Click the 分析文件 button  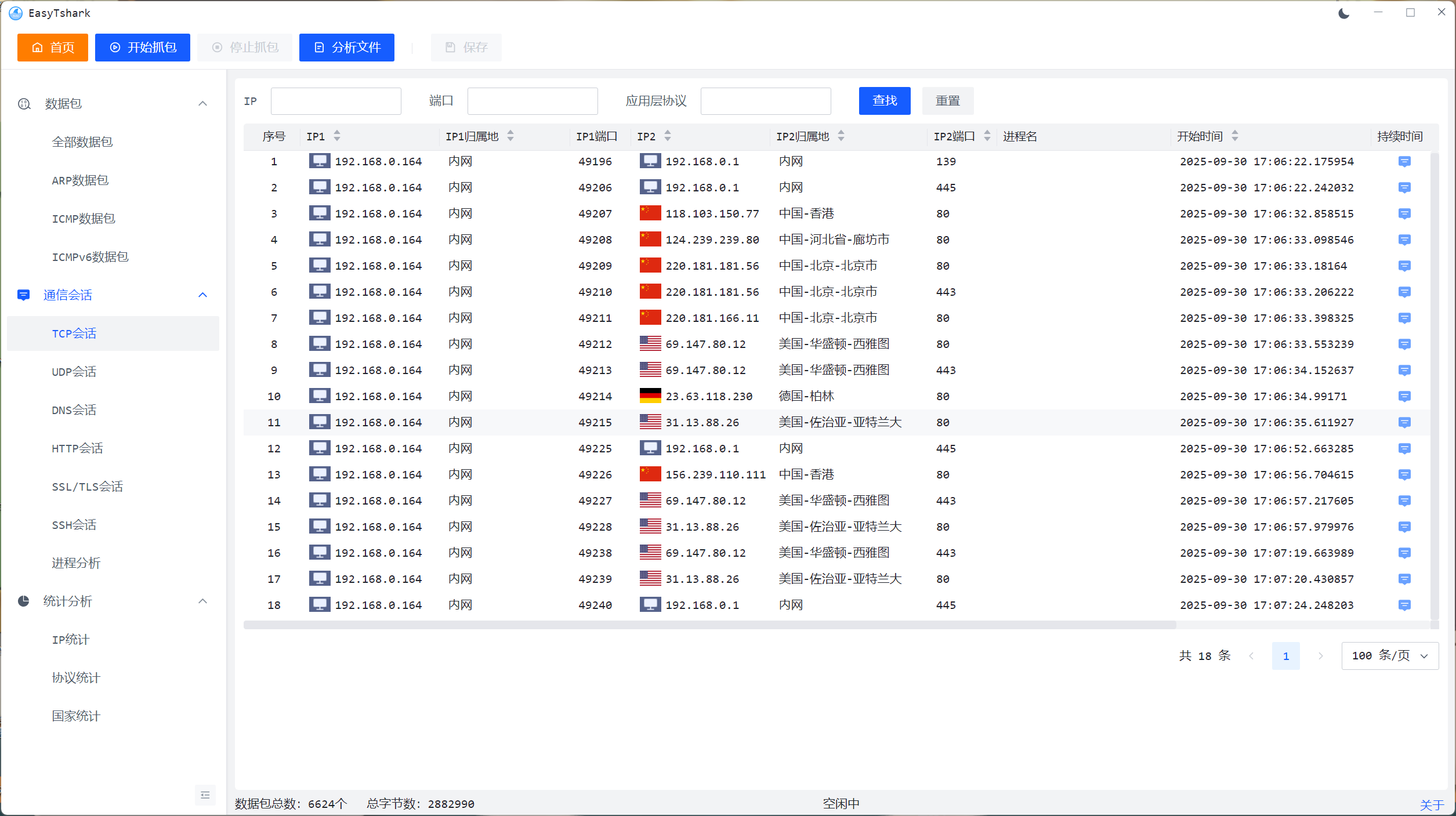[346, 48]
